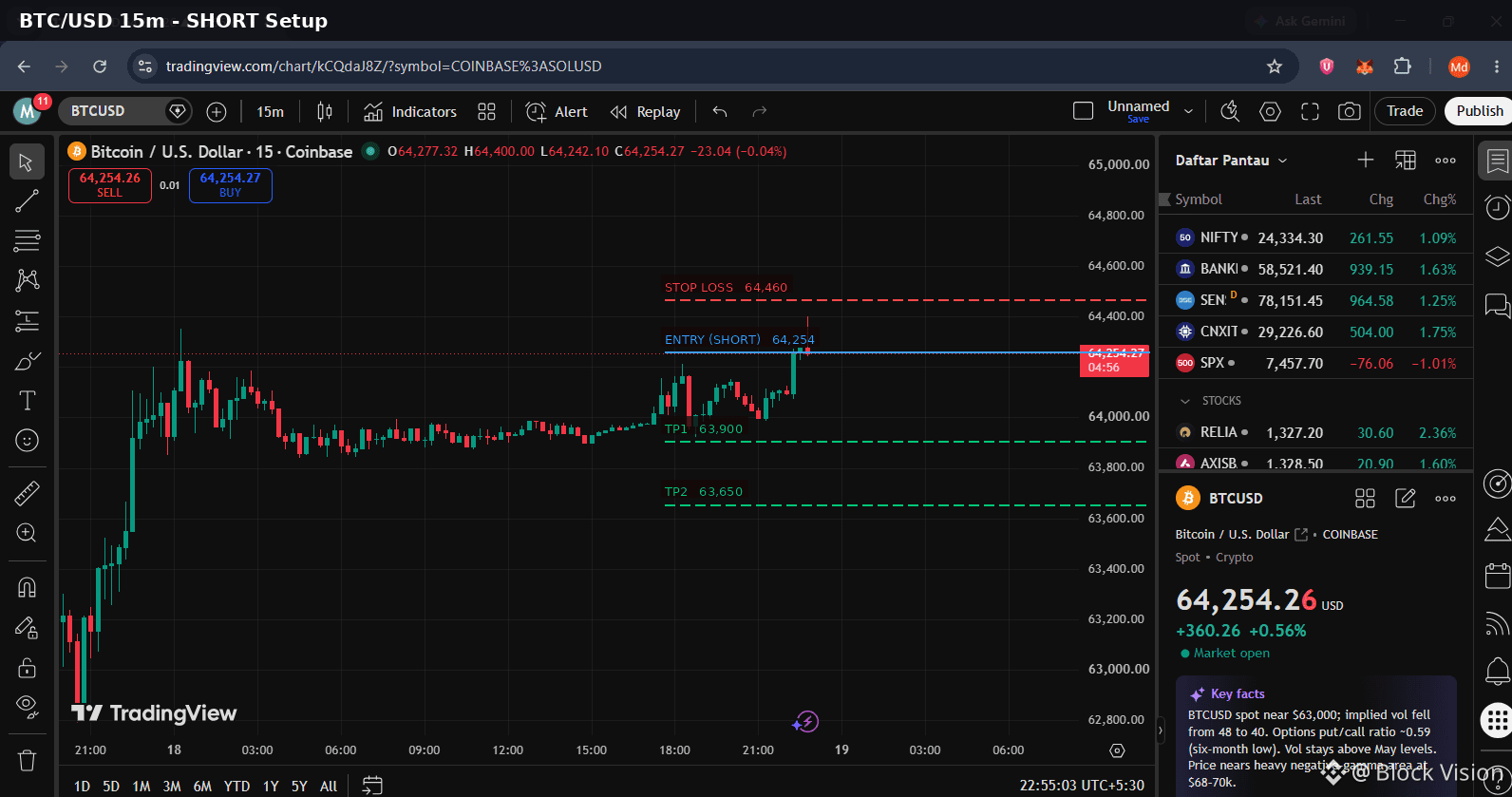Open the candlestick chart type menu
The image size is (1512, 797).
(325, 112)
